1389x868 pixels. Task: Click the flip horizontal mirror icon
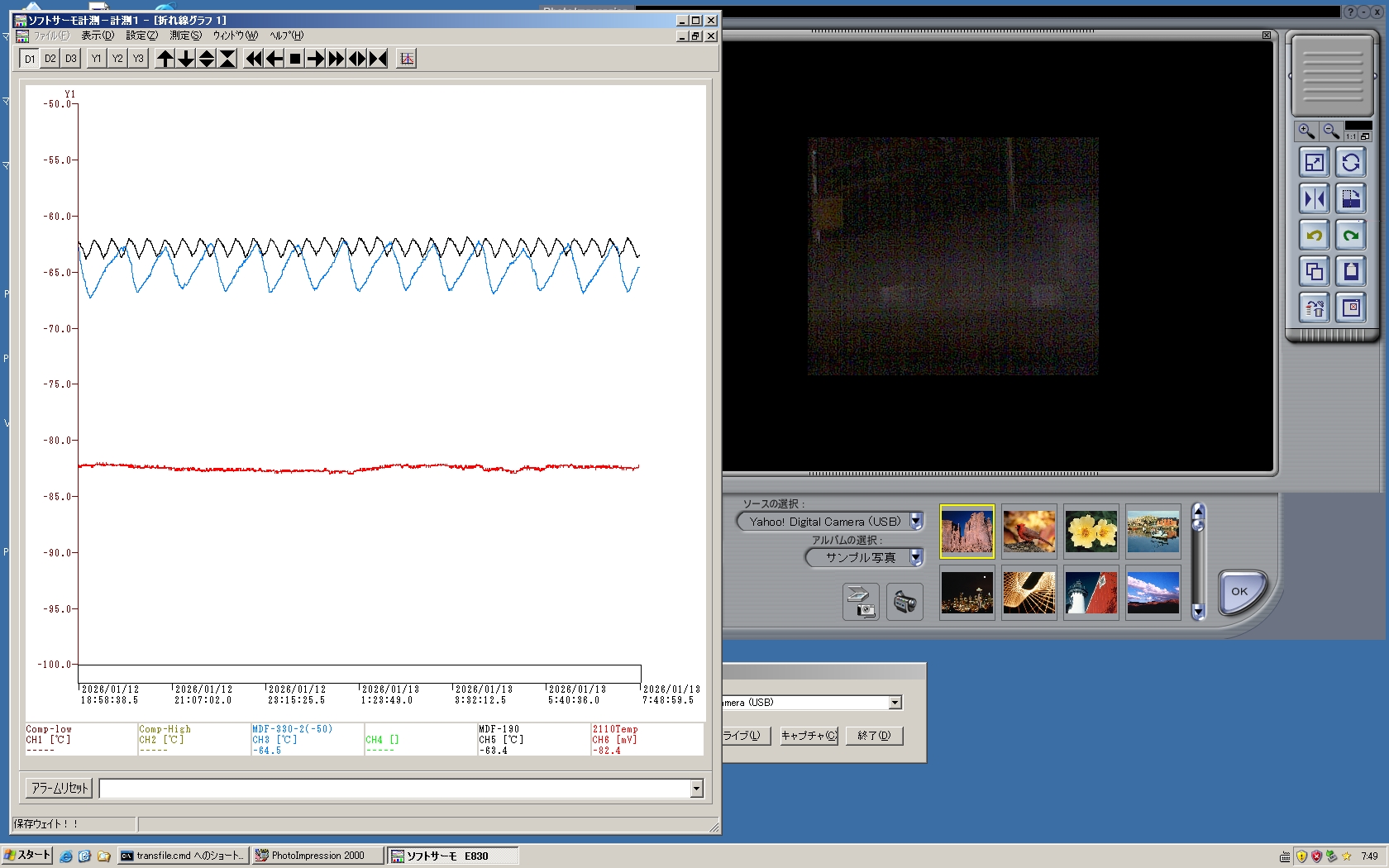tap(1314, 199)
